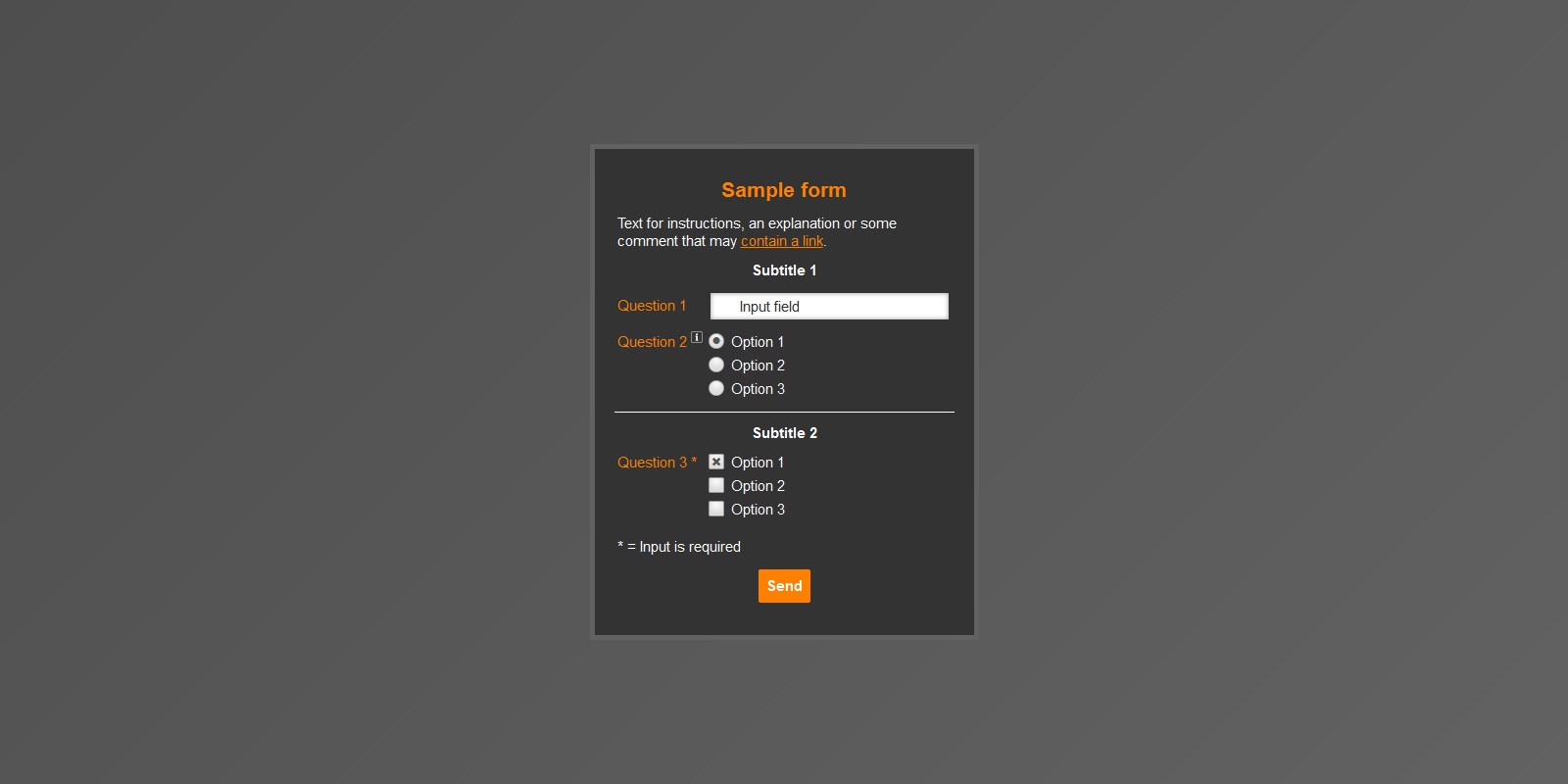Click the Question 1 input field
Viewport: 1568px width, 784px height.
click(829, 307)
